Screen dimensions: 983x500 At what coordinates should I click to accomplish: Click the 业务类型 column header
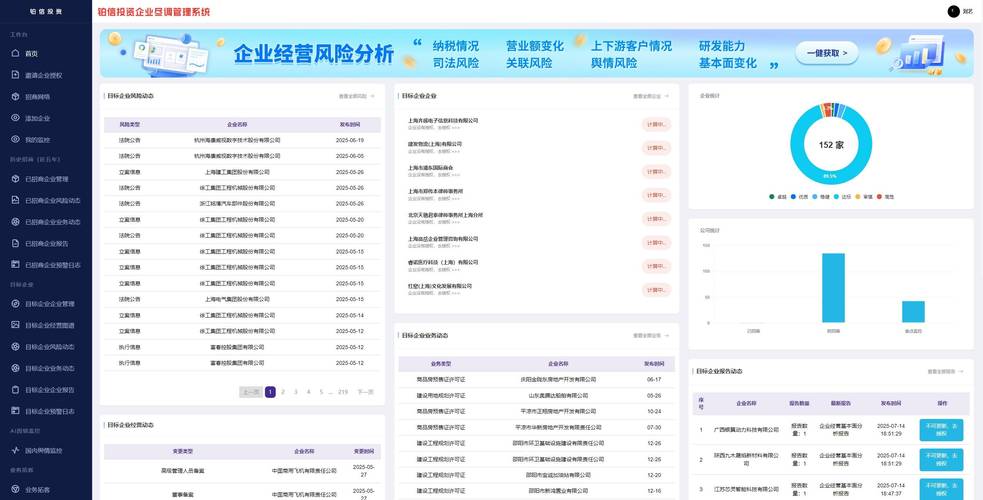point(441,364)
